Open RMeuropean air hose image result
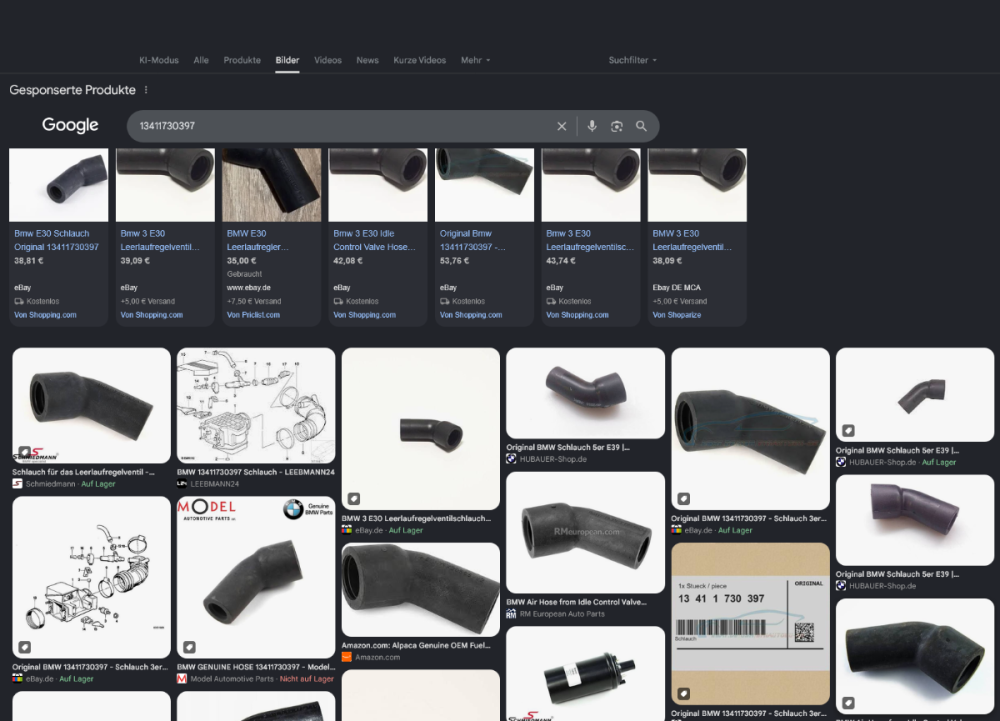Viewport: 1000px width, 721px height. pos(585,532)
